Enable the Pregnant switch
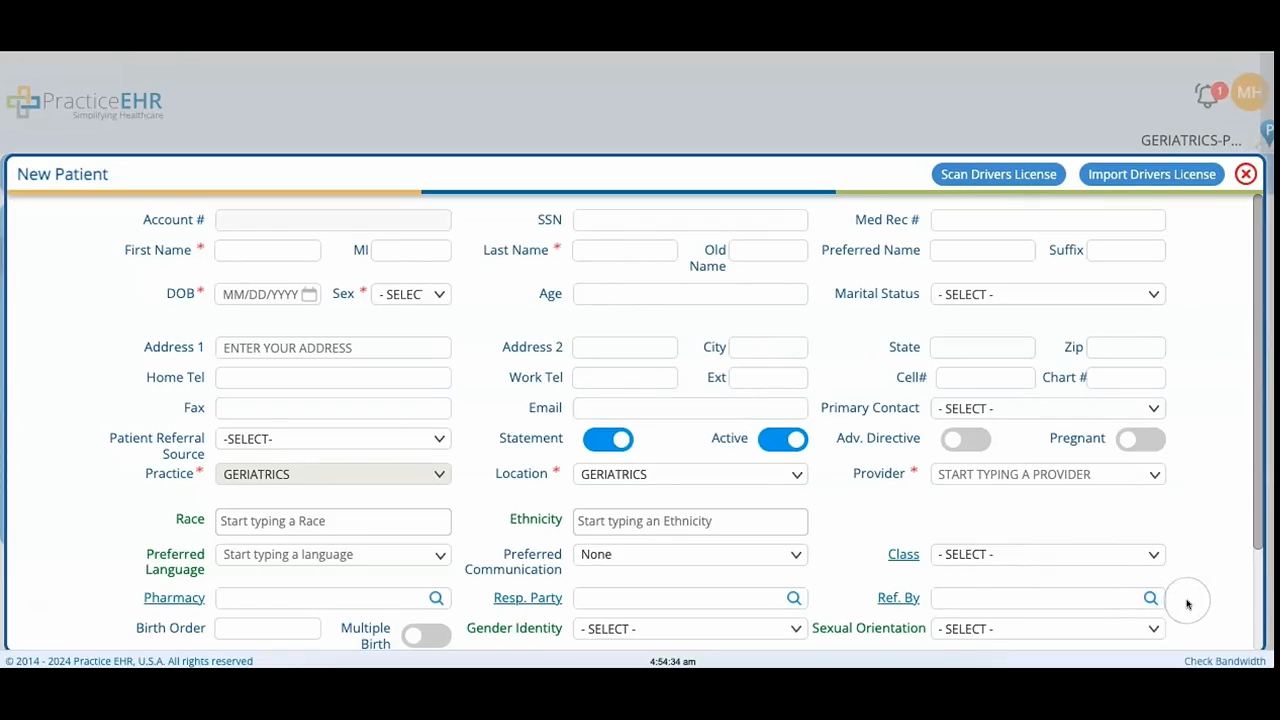This screenshot has width=1280, height=720. [x=1141, y=439]
